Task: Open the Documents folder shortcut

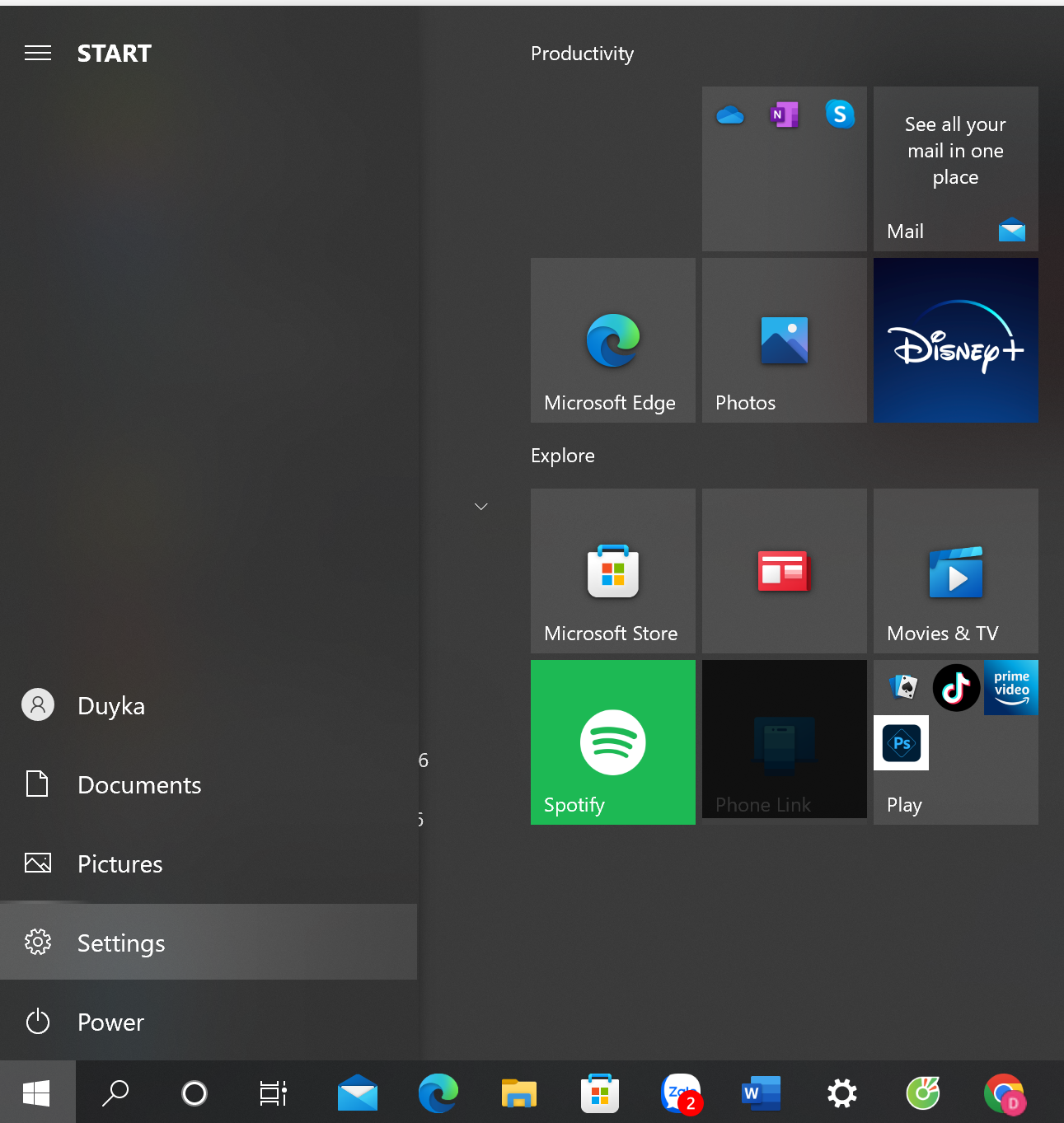Action: click(209, 785)
